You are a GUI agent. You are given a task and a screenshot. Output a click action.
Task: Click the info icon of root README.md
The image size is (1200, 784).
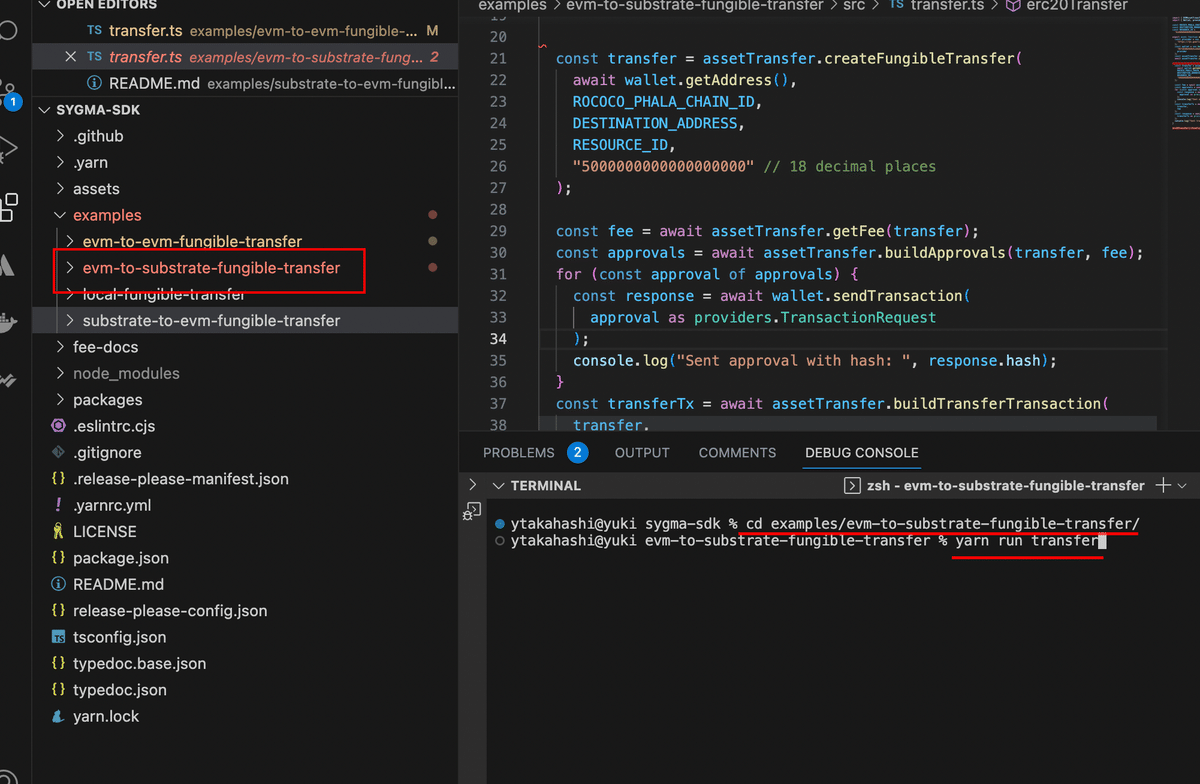(58, 584)
